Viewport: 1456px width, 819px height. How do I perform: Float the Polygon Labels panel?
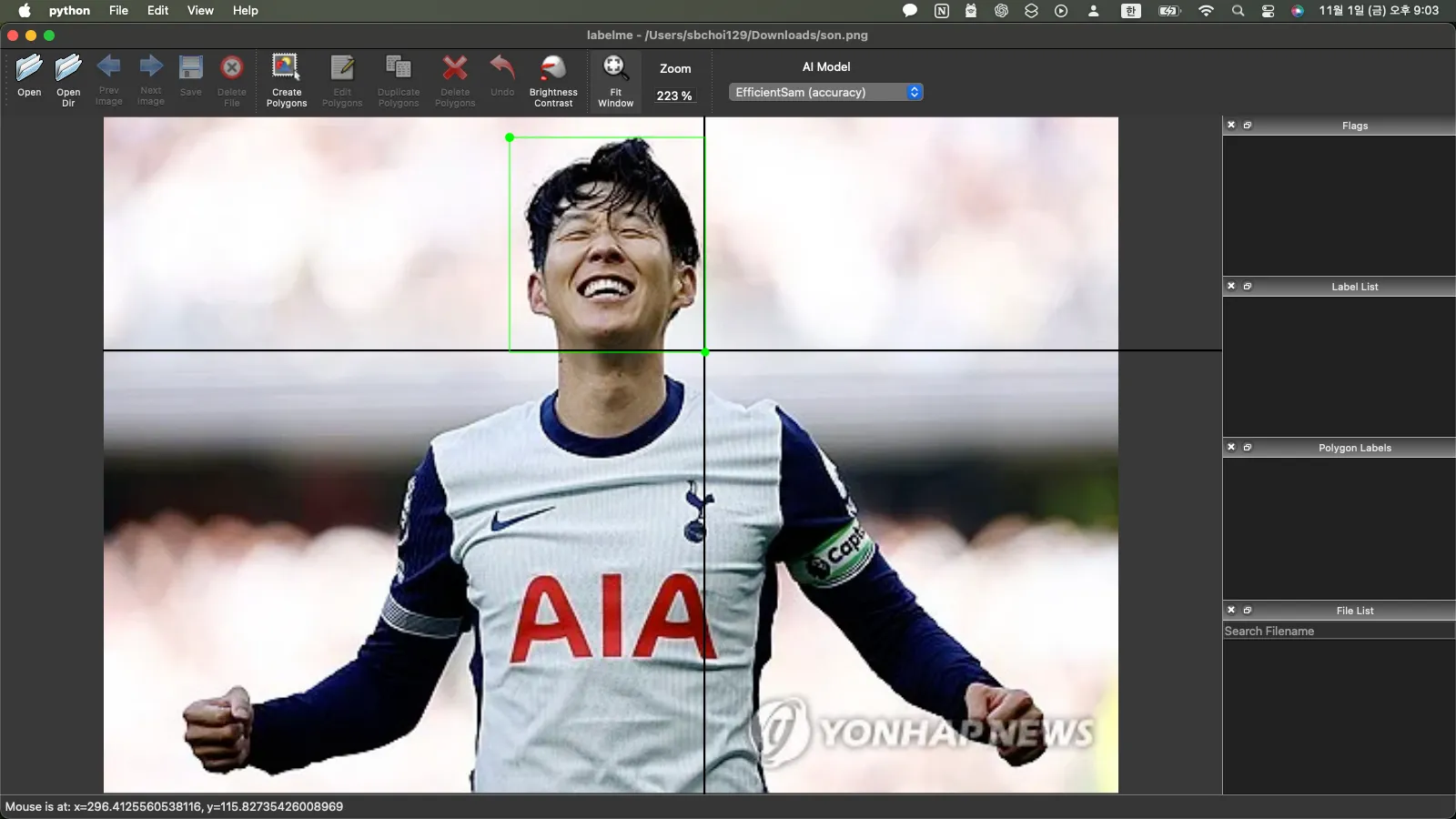pos(1248,447)
